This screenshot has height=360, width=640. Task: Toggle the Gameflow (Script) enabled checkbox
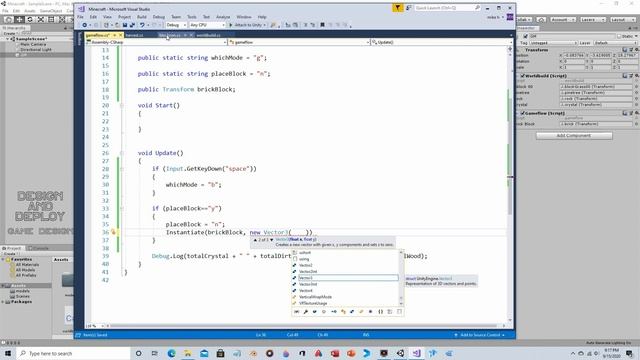click(x=522, y=113)
